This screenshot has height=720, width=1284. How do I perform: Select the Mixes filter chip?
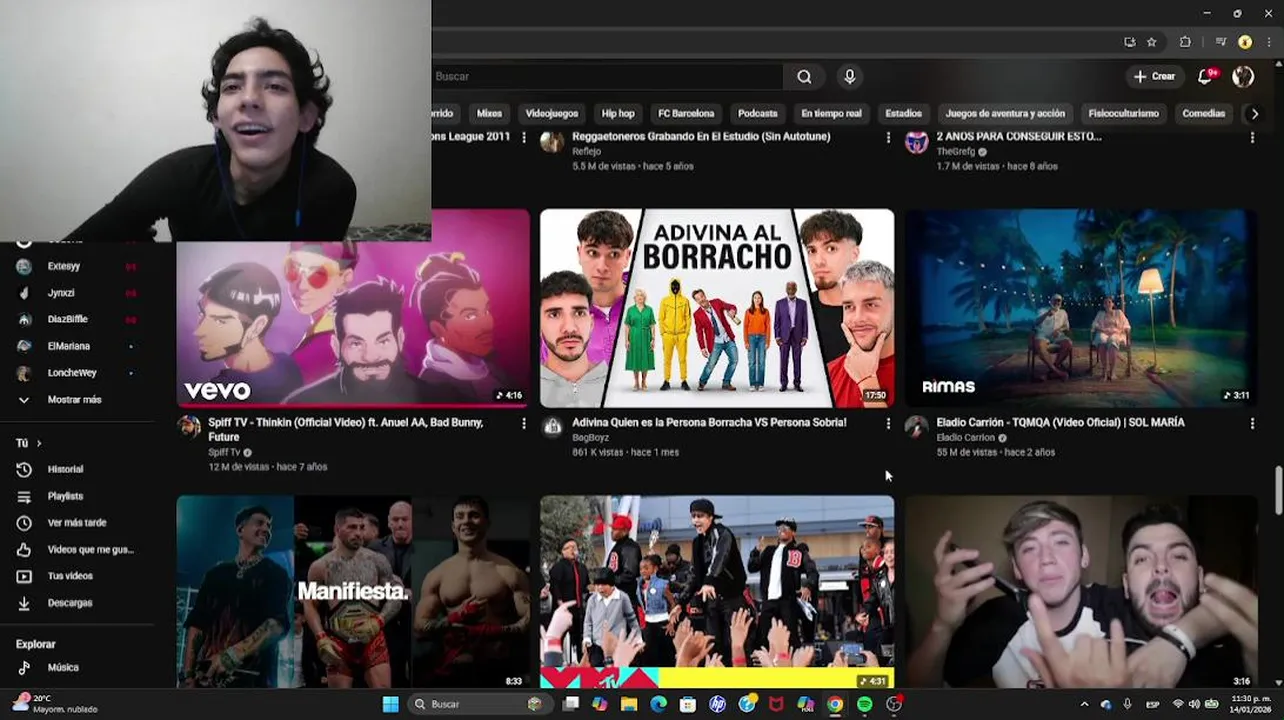pyautogui.click(x=489, y=114)
